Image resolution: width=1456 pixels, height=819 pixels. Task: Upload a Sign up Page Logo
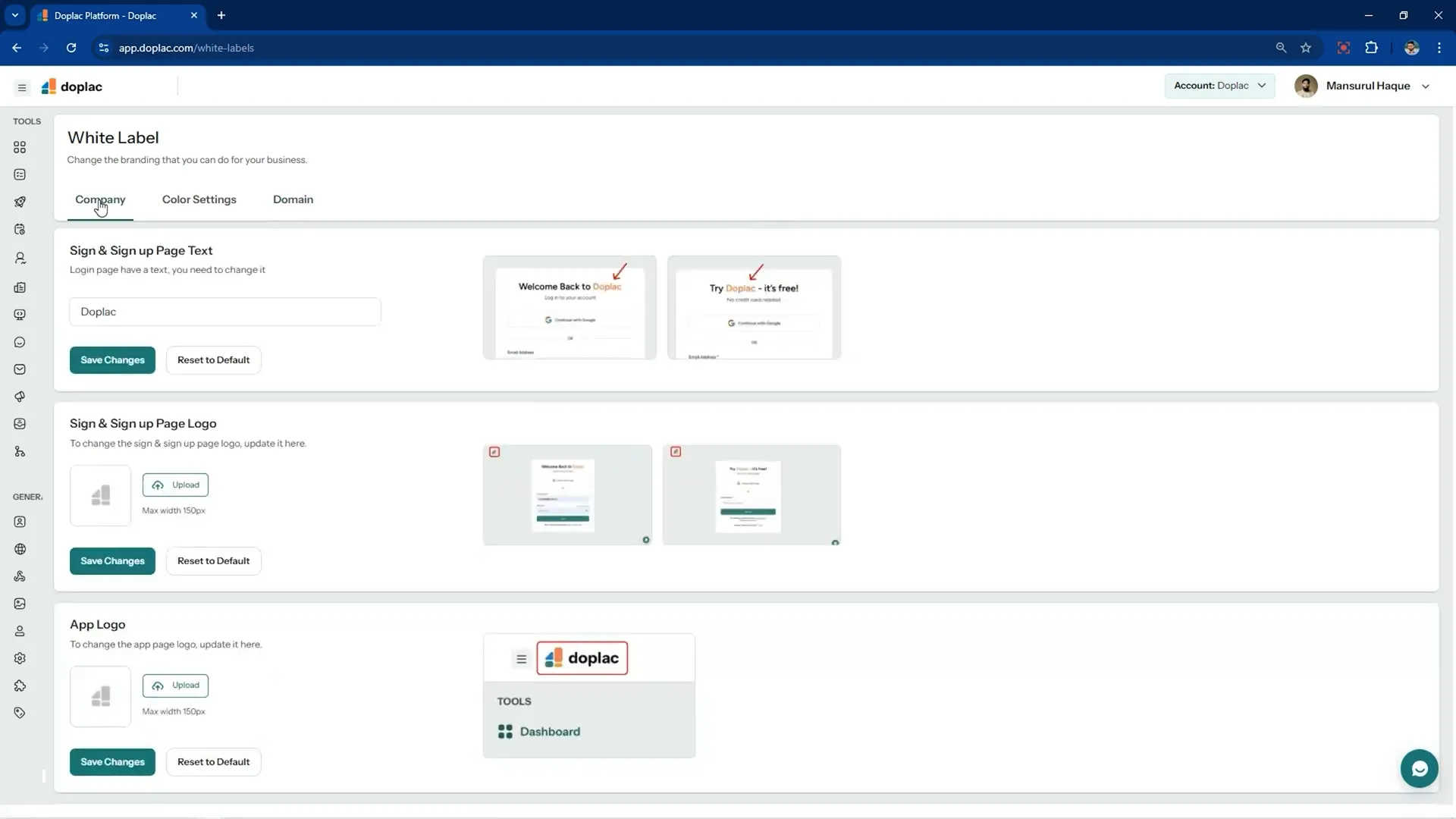(x=175, y=485)
